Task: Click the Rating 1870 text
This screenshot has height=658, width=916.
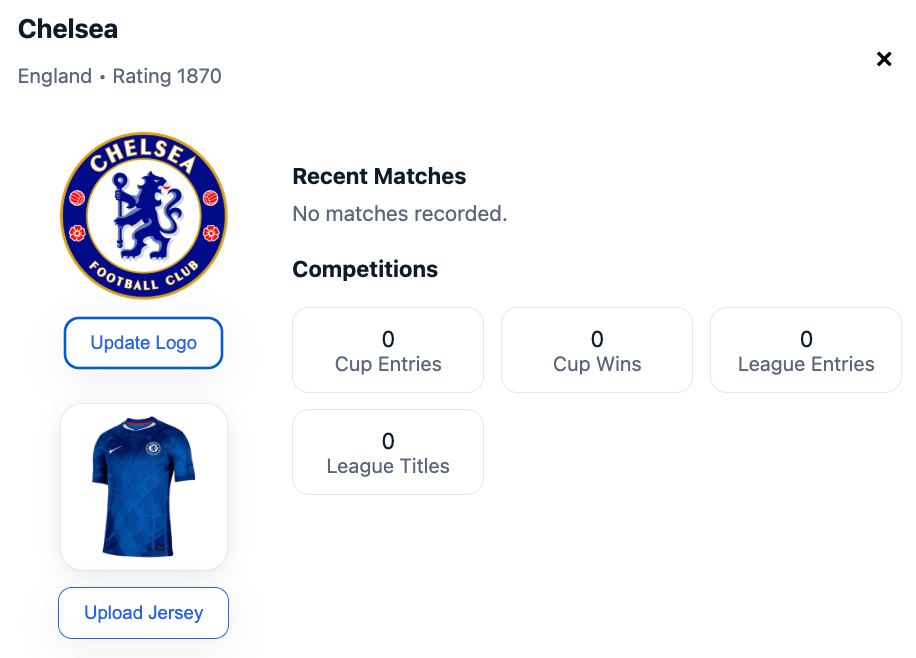Action: 167,76
